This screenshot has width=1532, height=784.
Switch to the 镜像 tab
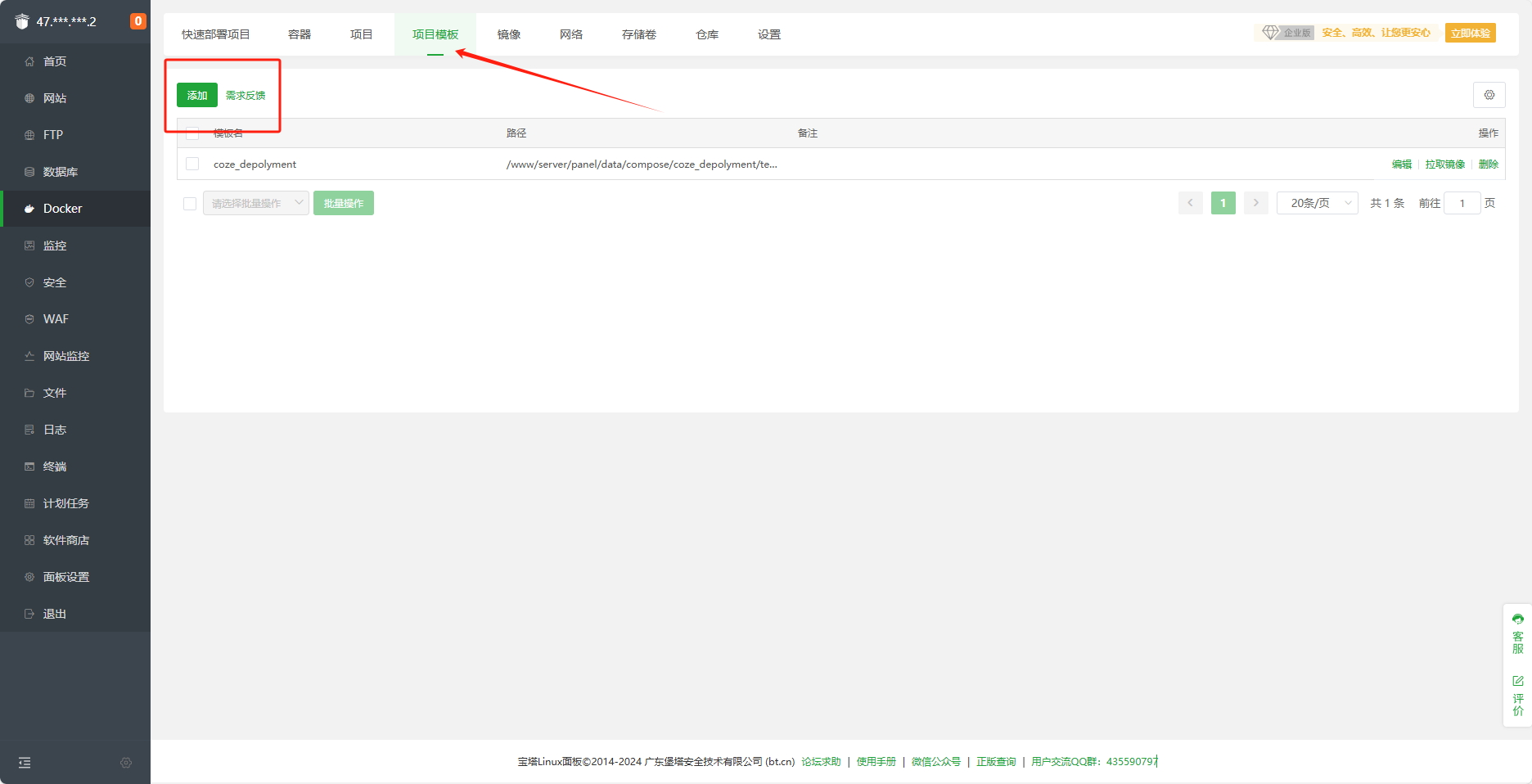509,34
